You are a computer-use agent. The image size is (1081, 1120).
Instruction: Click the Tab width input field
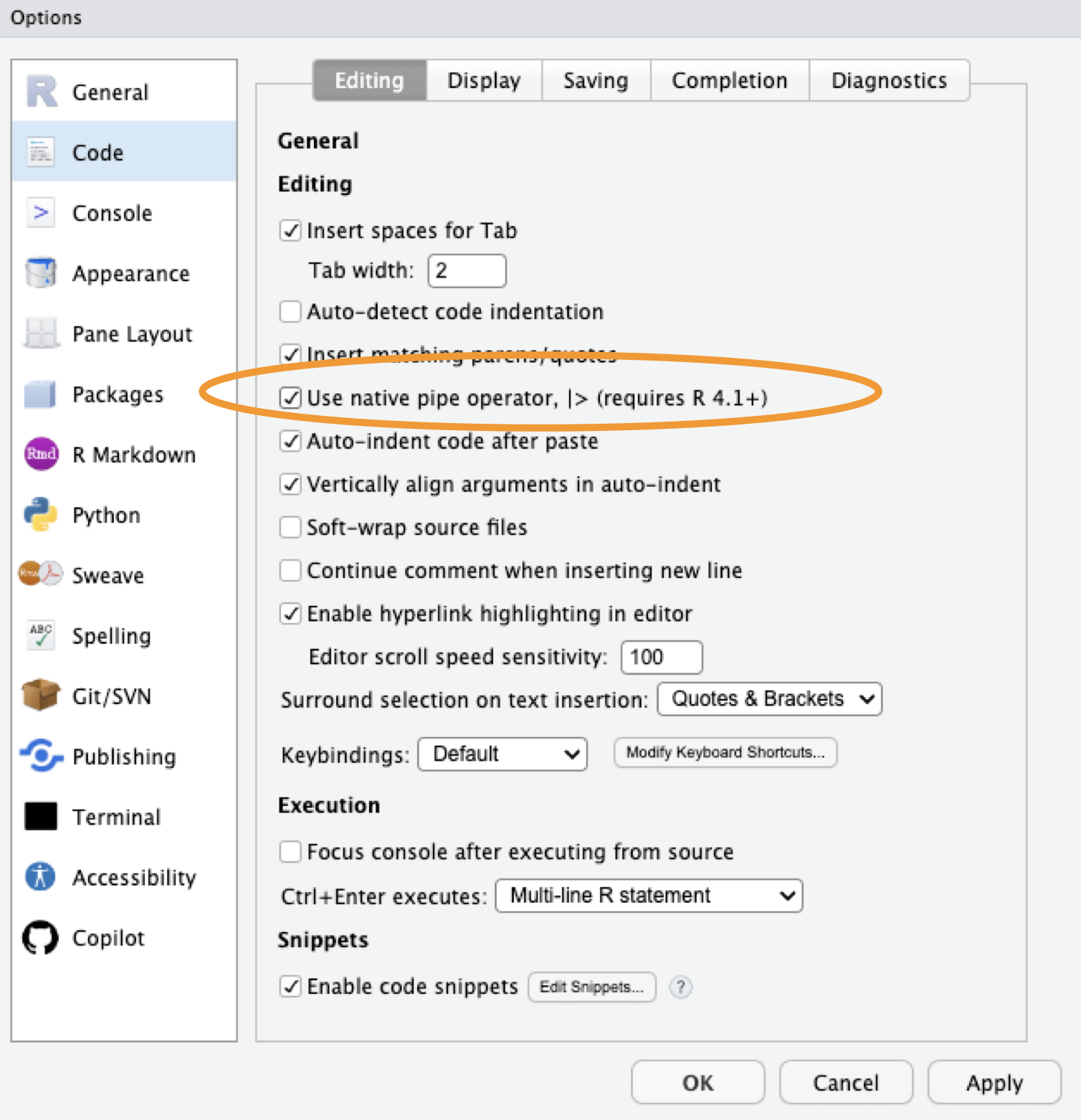[x=467, y=271]
